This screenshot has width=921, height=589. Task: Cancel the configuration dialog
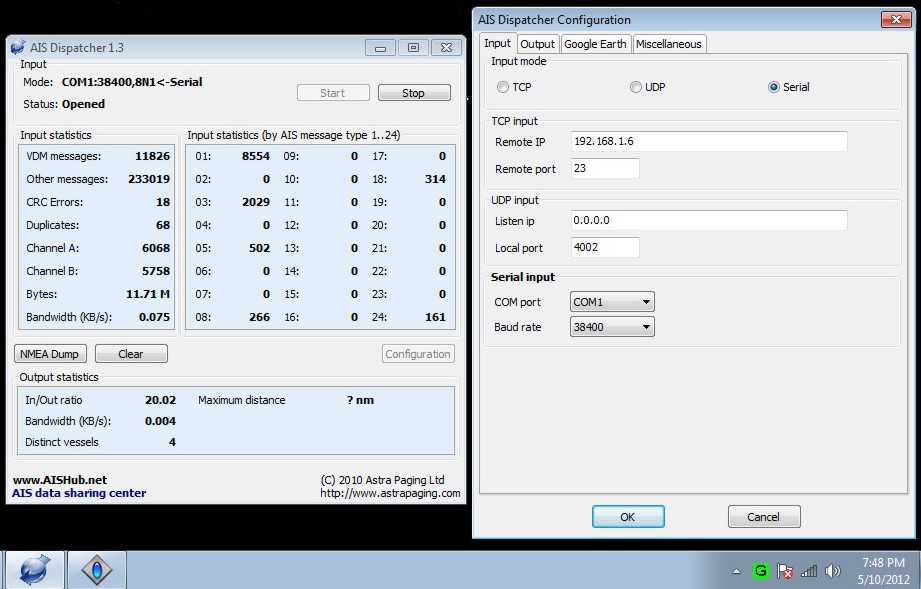point(764,517)
